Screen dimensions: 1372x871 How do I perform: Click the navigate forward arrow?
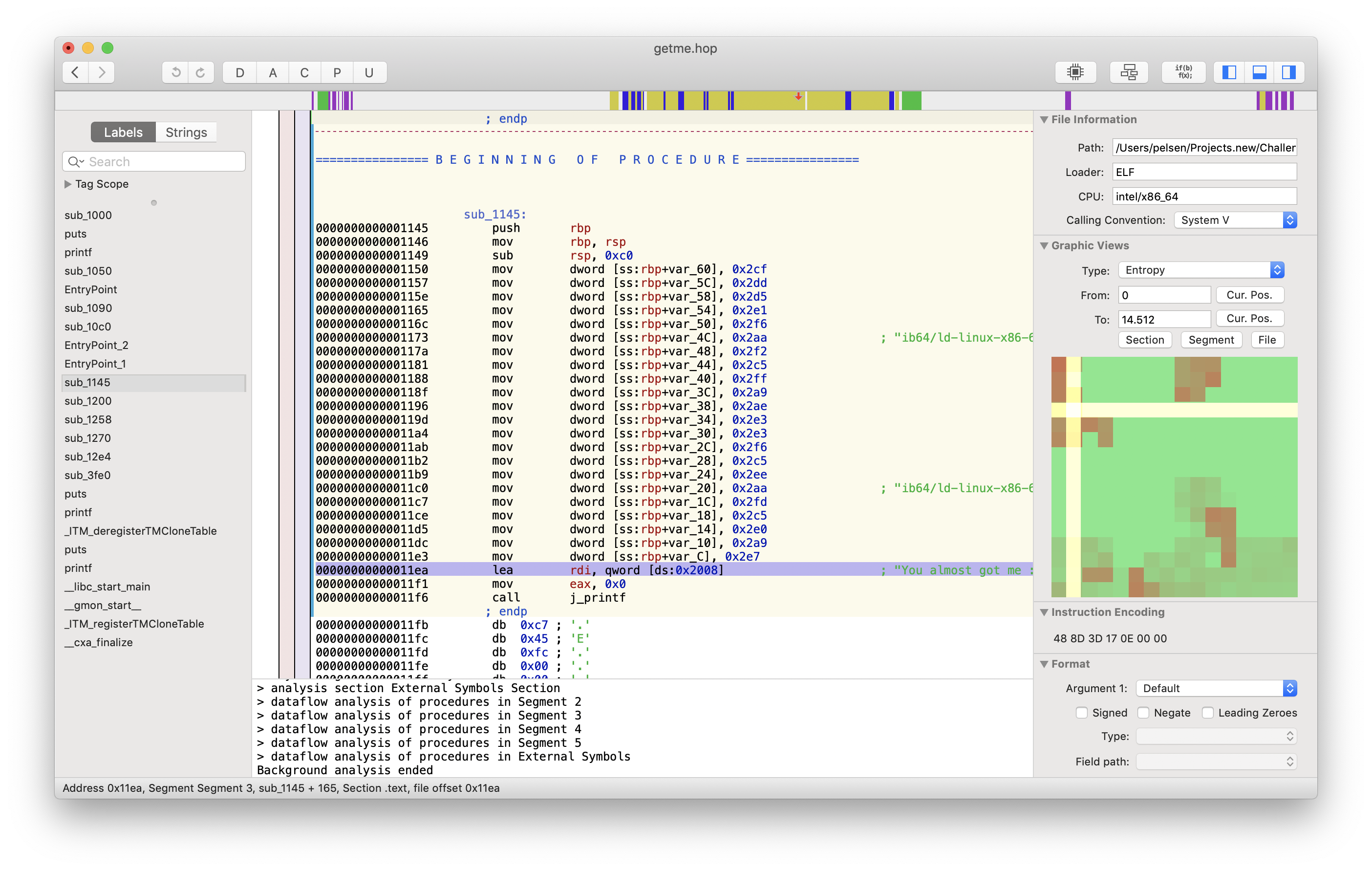coord(102,72)
